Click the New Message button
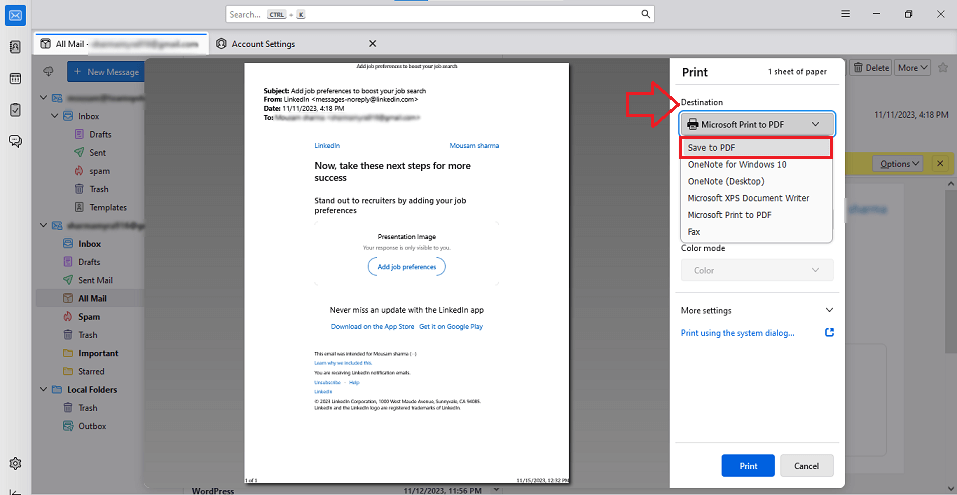957x495 pixels. [x=106, y=72]
